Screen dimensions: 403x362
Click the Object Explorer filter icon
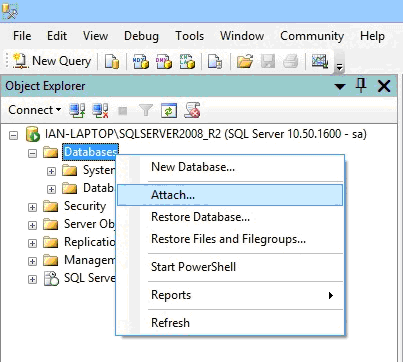pos(146,110)
